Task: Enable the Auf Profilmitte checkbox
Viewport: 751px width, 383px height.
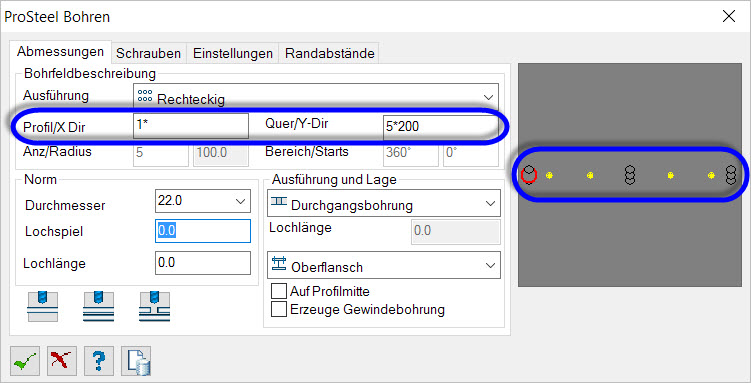Action: point(278,292)
